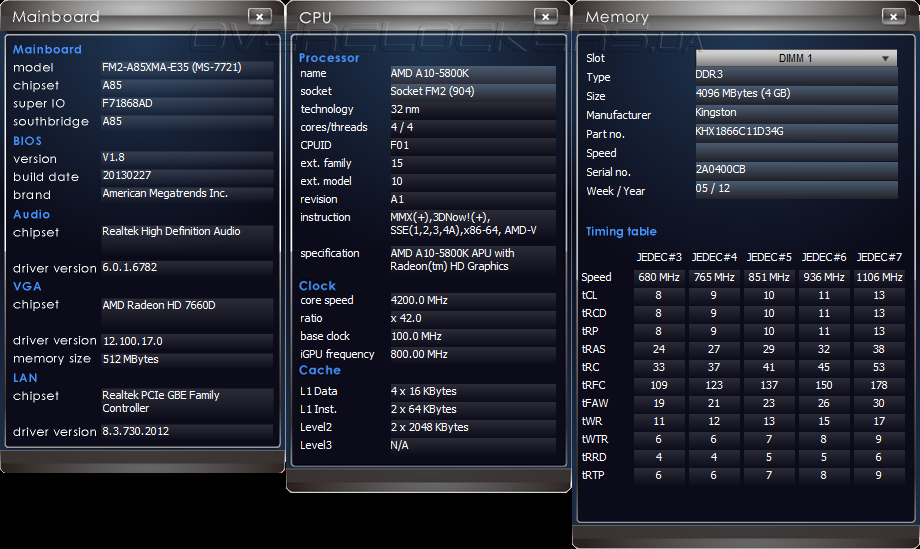Screen dimensions: 920x549
Task: Open the DIMM 1 slot dropdown
Action: [x=796, y=58]
